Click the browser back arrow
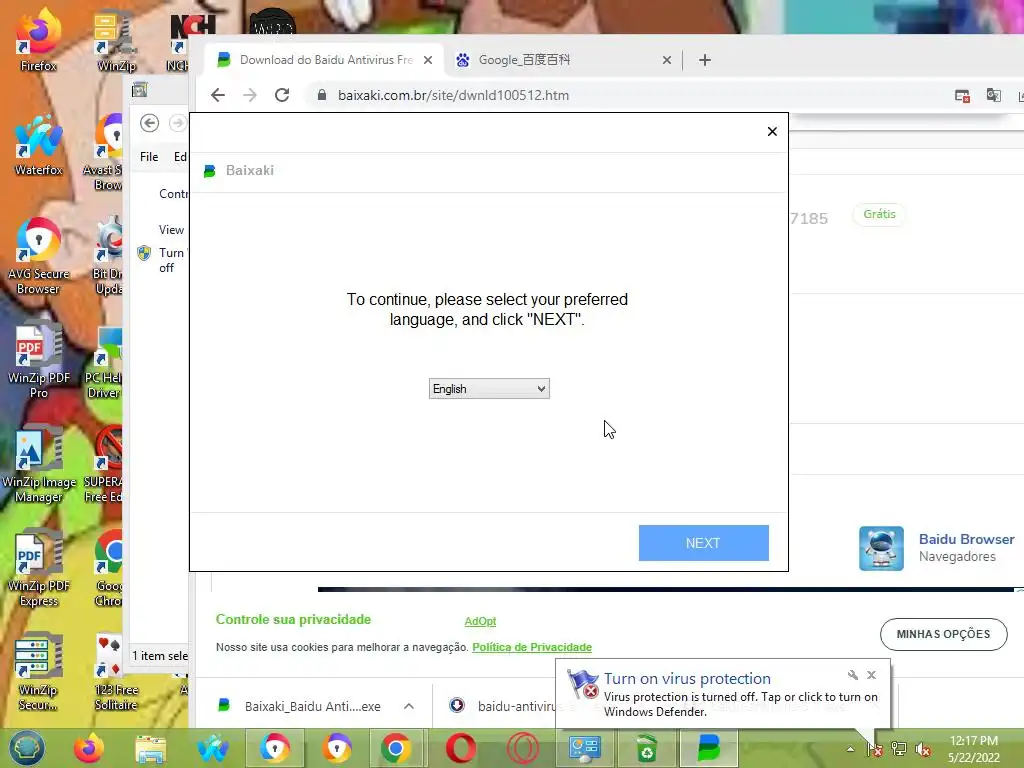This screenshot has width=1024, height=768. [x=217, y=95]
